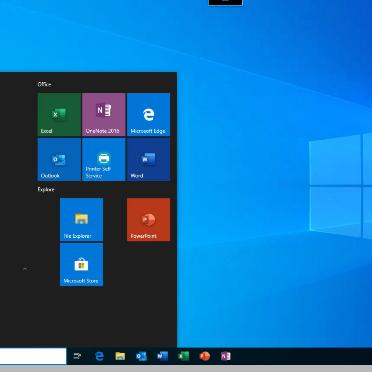Open File Explorer from the taskbar

(120, 356)
